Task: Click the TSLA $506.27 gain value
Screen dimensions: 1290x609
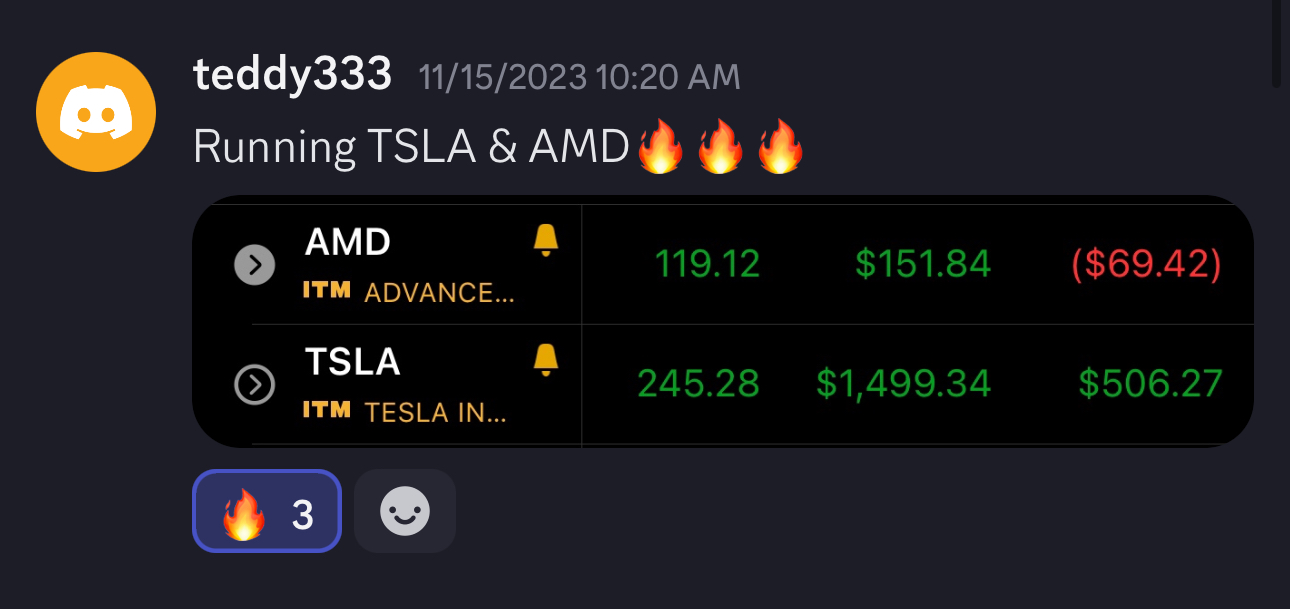Action: 1150,383
